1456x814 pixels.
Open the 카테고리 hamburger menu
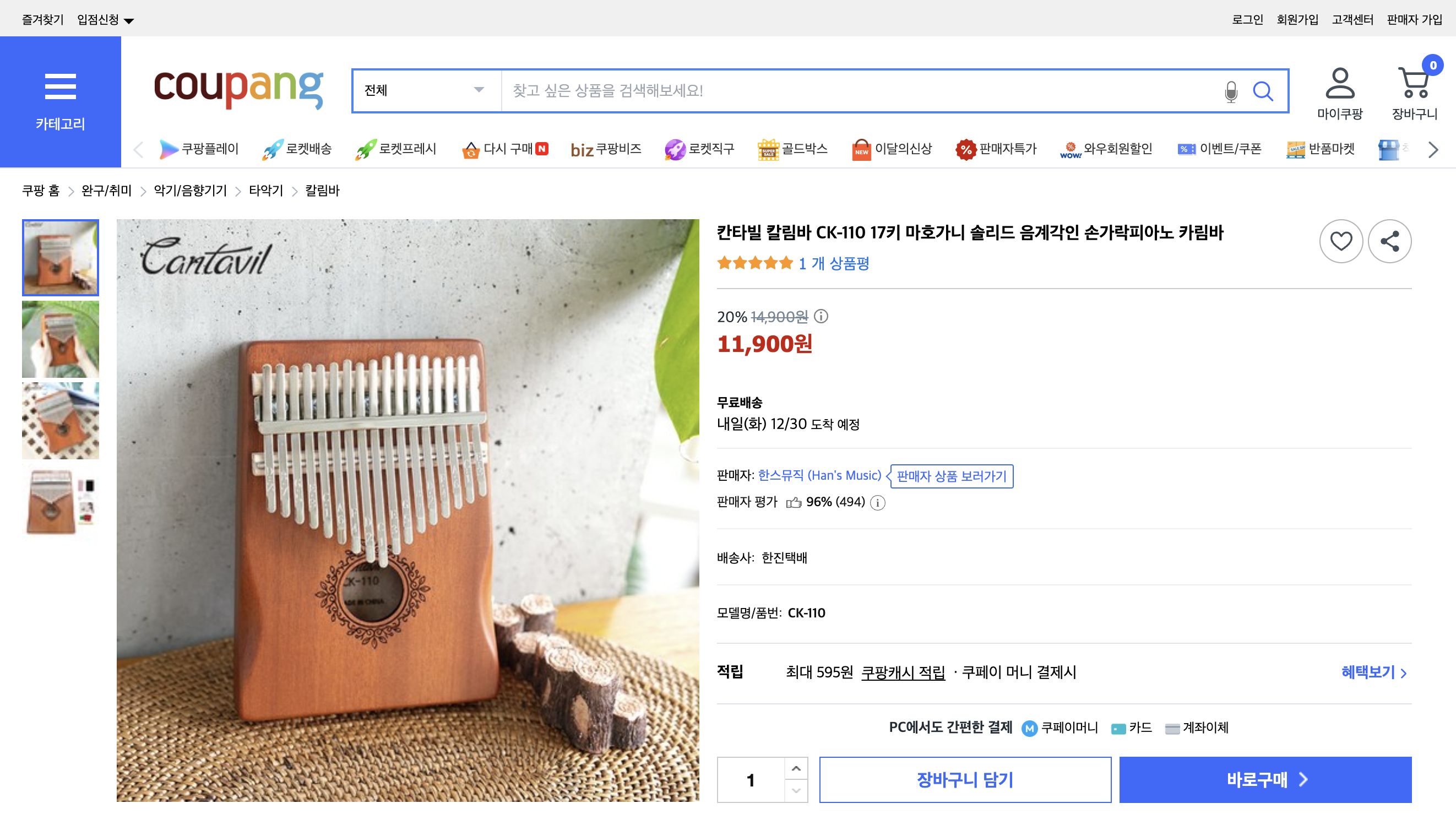pyautogui.click(x=61, y=86)
